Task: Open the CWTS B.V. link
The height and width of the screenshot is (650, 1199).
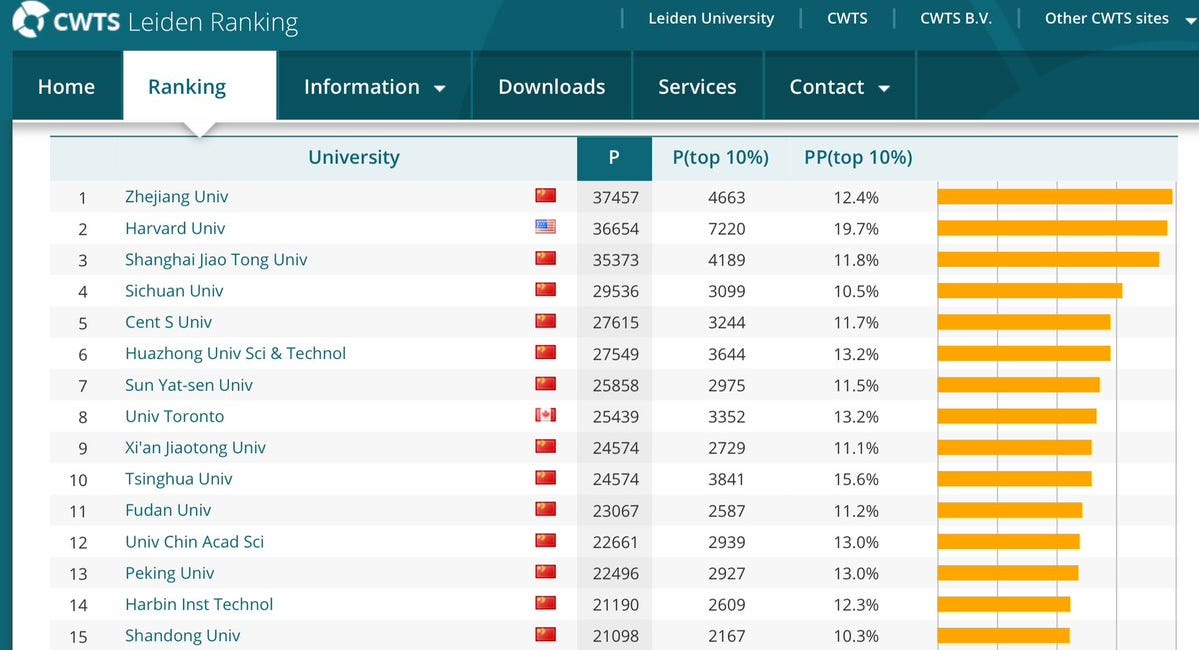Action: [956, 18]
